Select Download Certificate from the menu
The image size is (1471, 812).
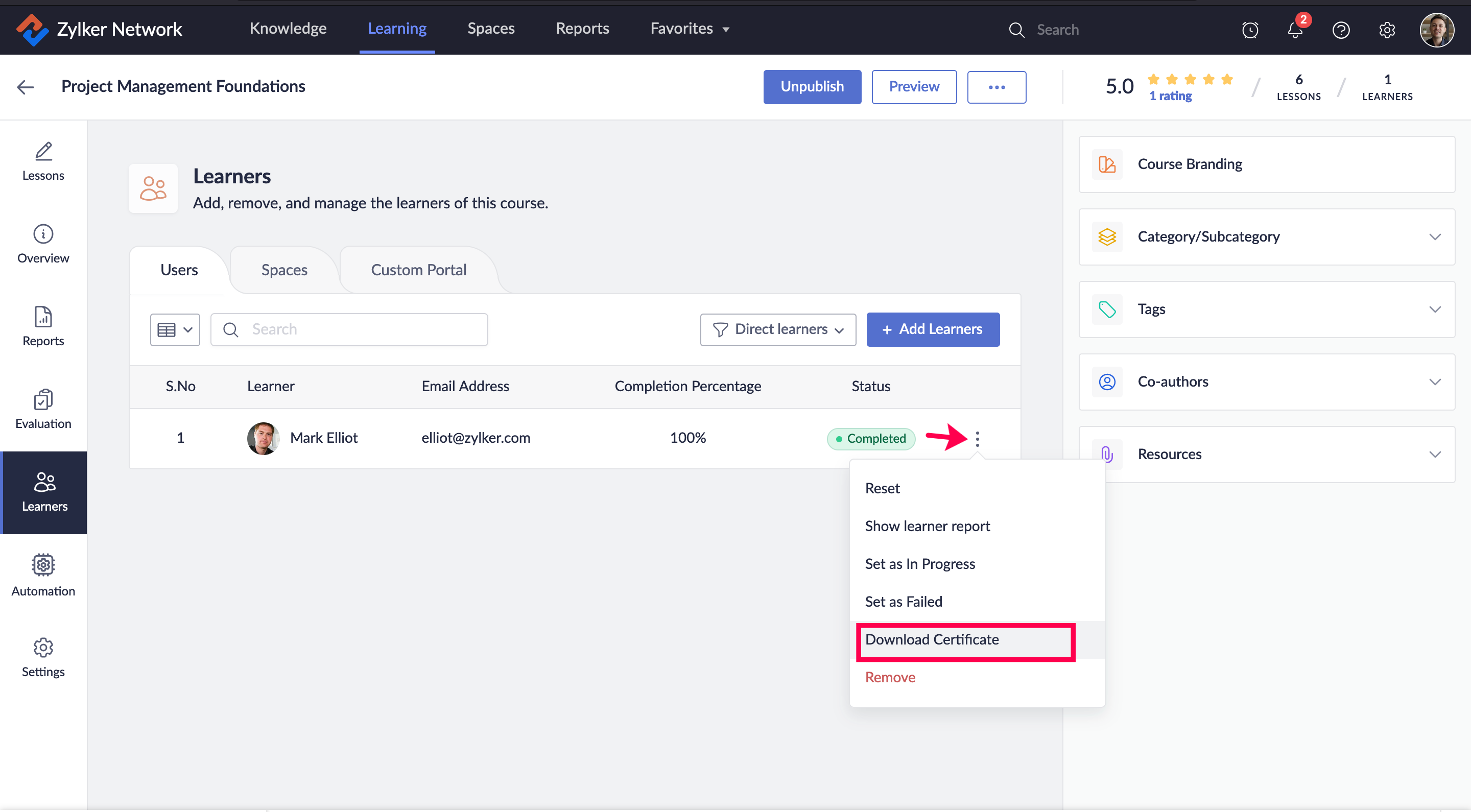[x=931, y=639]
